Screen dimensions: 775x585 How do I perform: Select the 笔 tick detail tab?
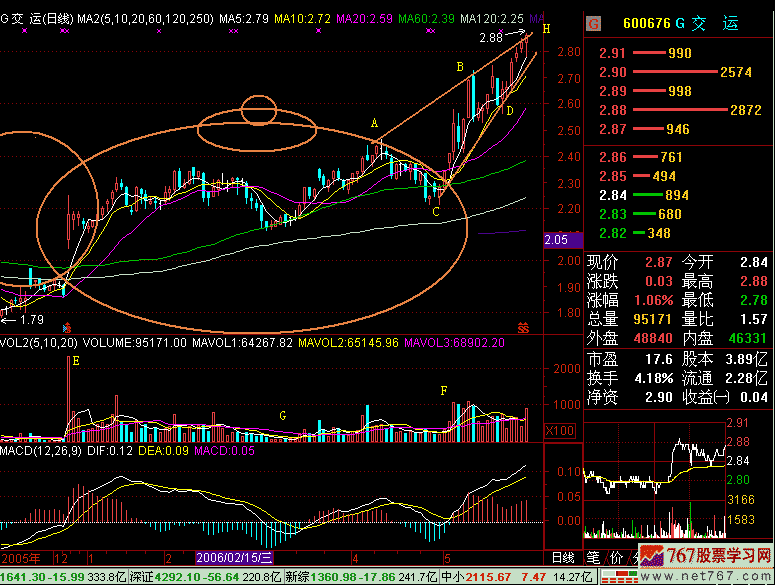(x=592, y=556)
